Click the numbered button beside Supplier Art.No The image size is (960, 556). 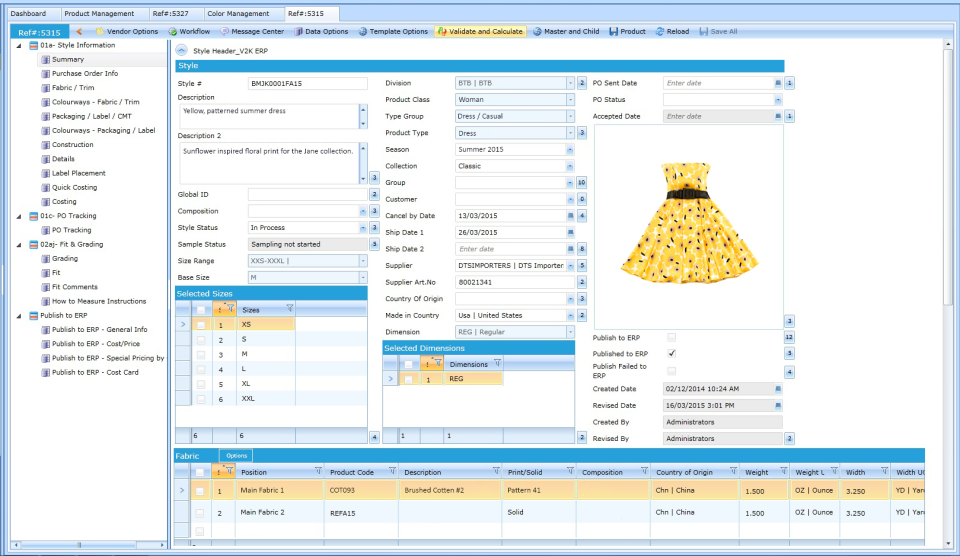(x=582, y=282)
